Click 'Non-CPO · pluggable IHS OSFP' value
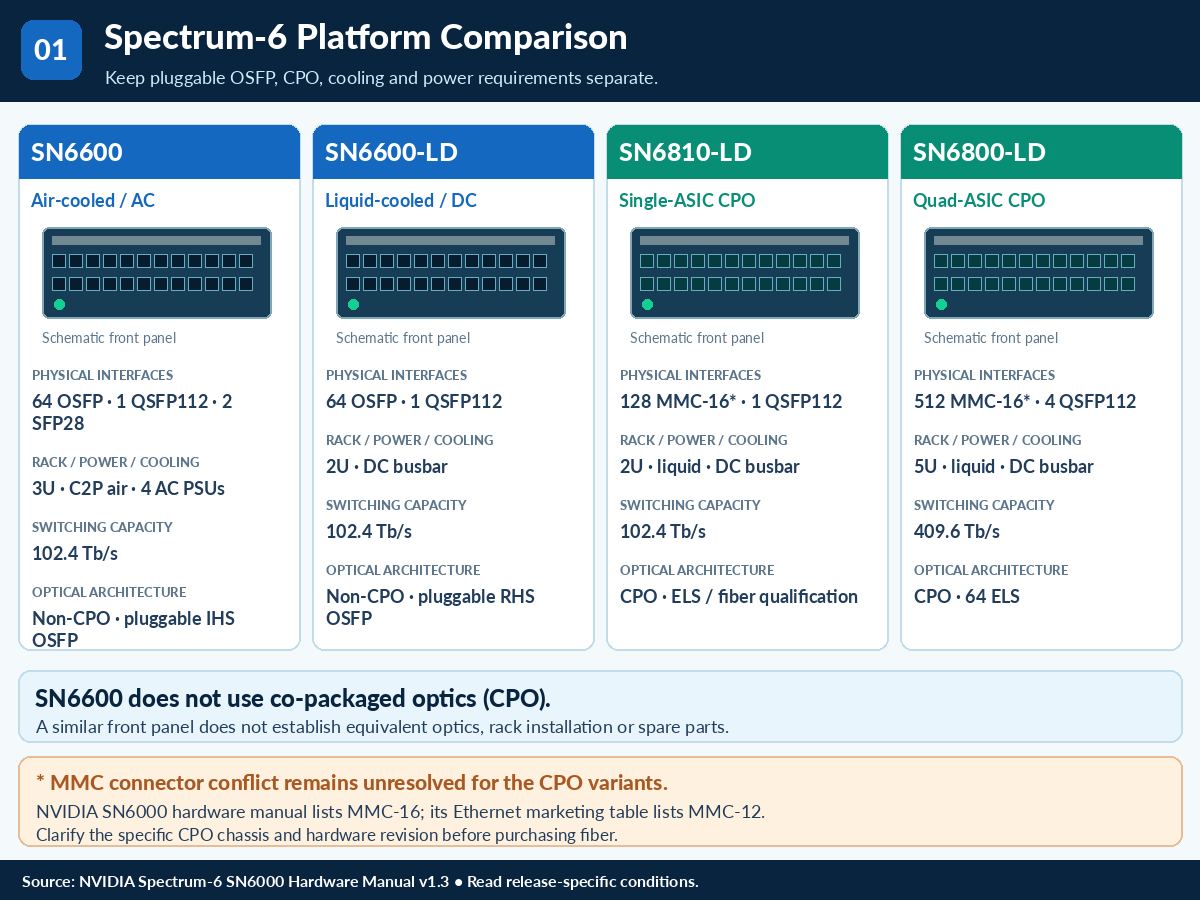 [x=133, y=629]
